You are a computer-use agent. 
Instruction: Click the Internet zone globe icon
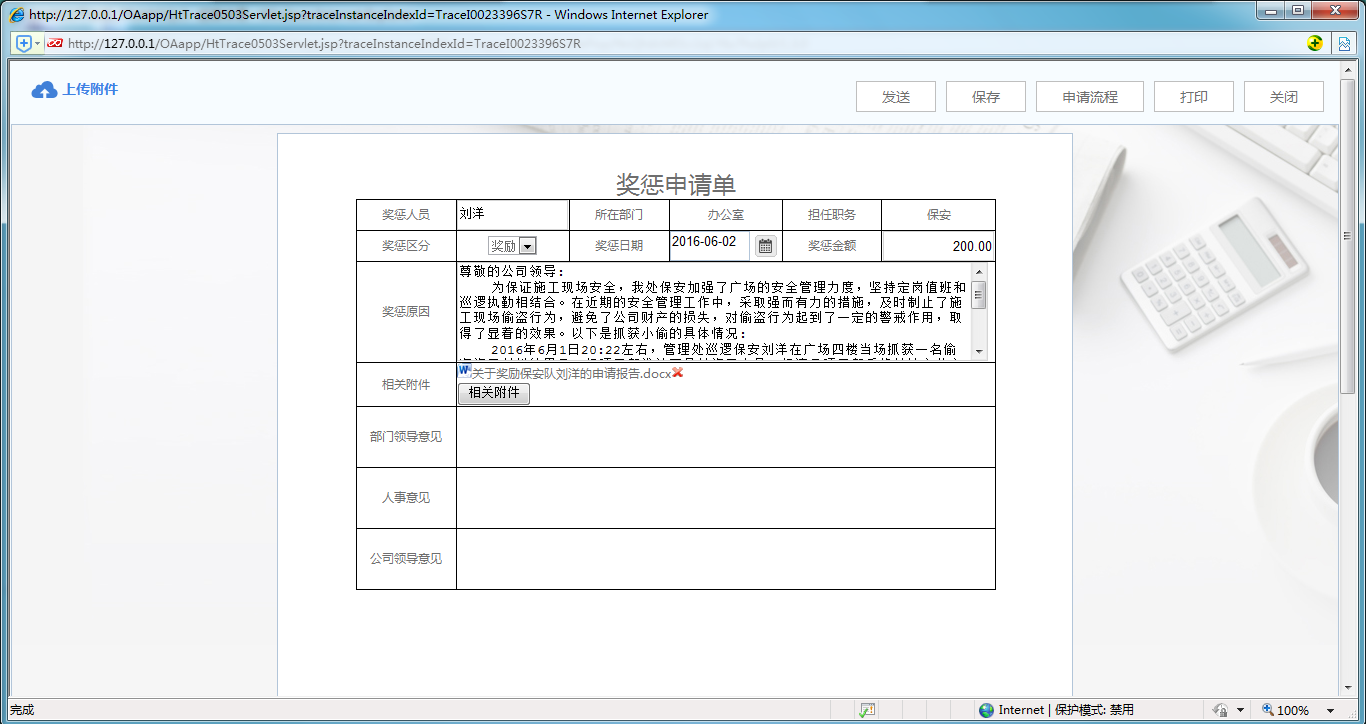click(987, 710)
